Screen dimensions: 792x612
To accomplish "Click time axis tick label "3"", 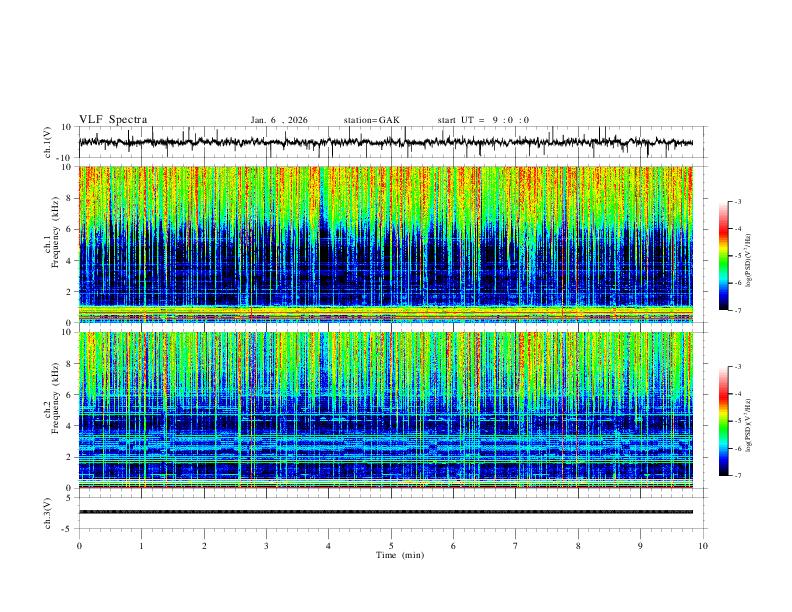I will (267, 546).
